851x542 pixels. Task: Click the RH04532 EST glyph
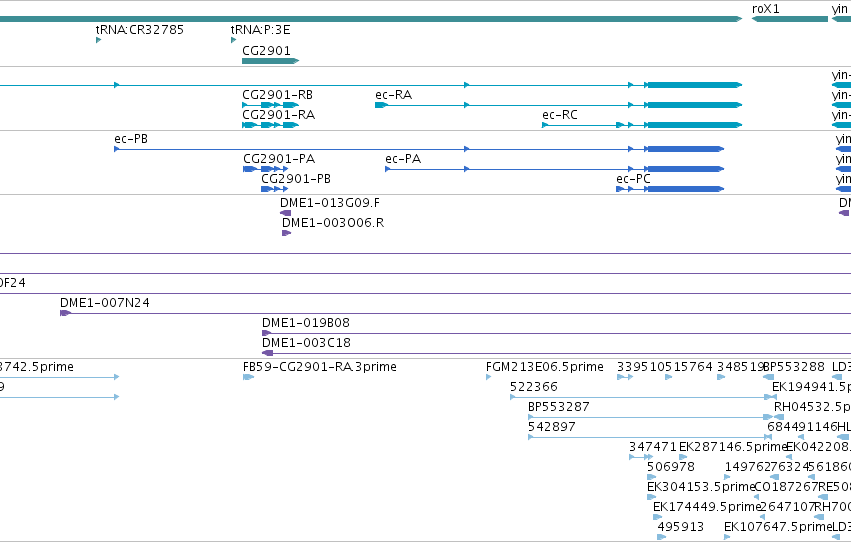(779, 417)
